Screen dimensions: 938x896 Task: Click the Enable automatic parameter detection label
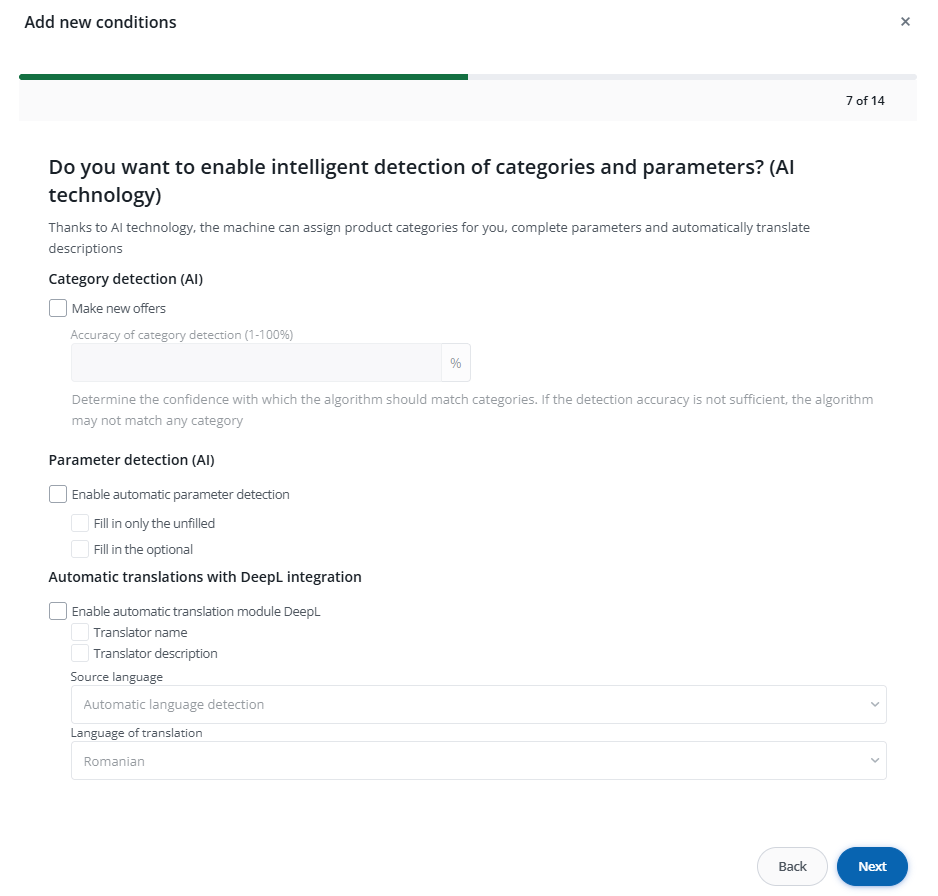click(180, 494)
